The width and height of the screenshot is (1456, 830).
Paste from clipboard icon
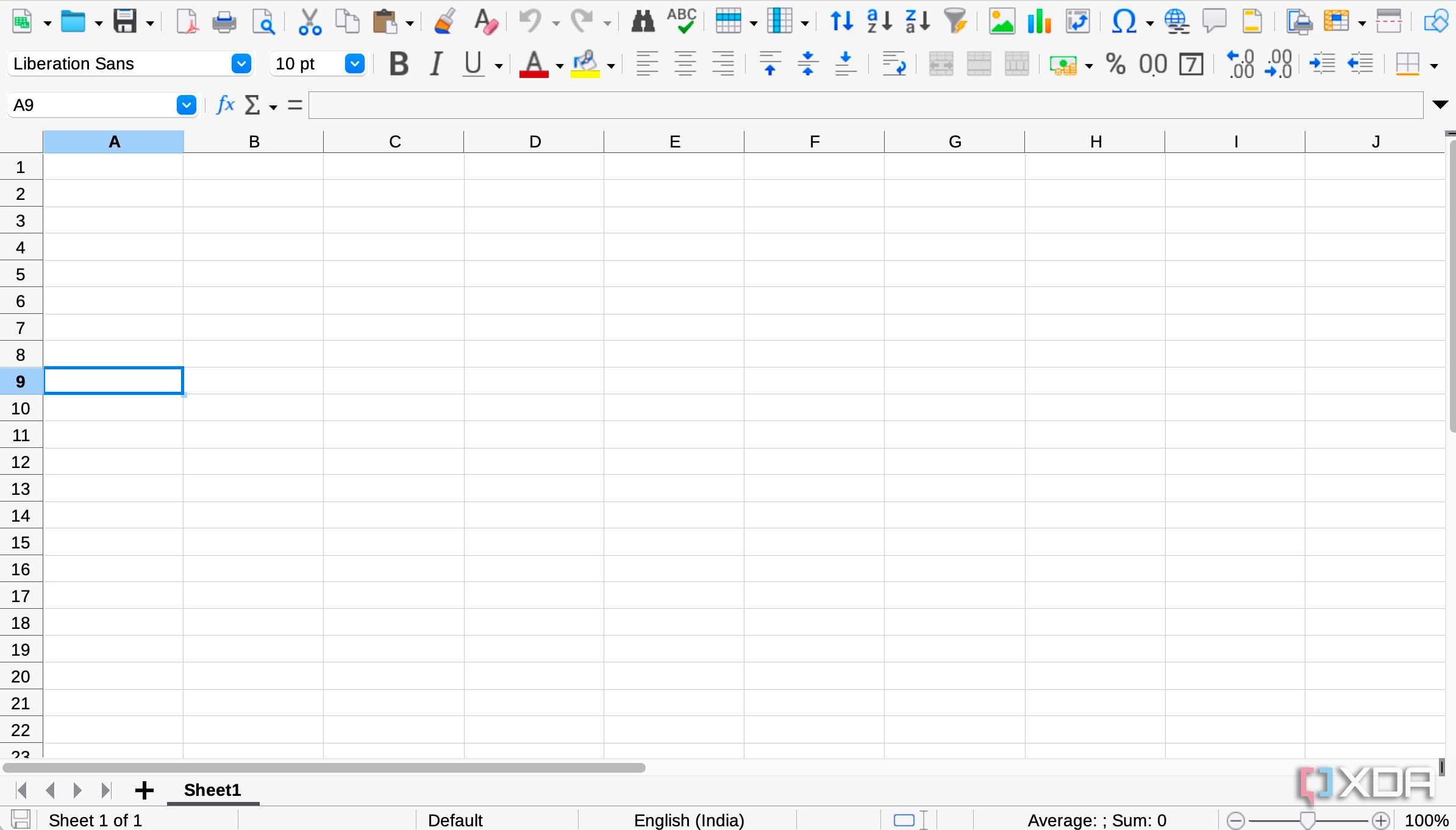coord(385,23)
